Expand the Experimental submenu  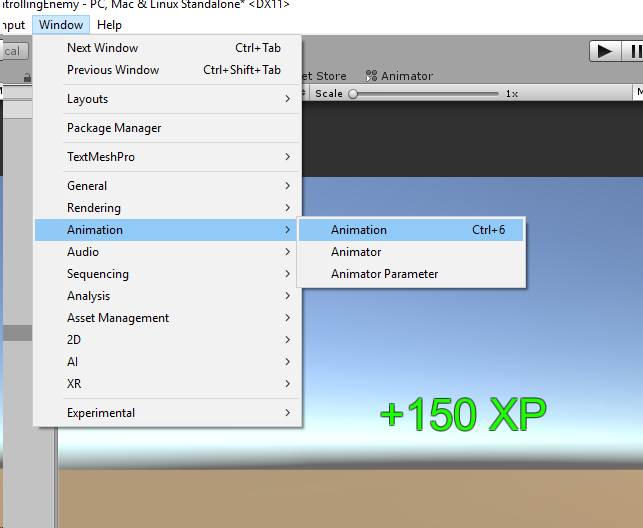pos(168,413)
